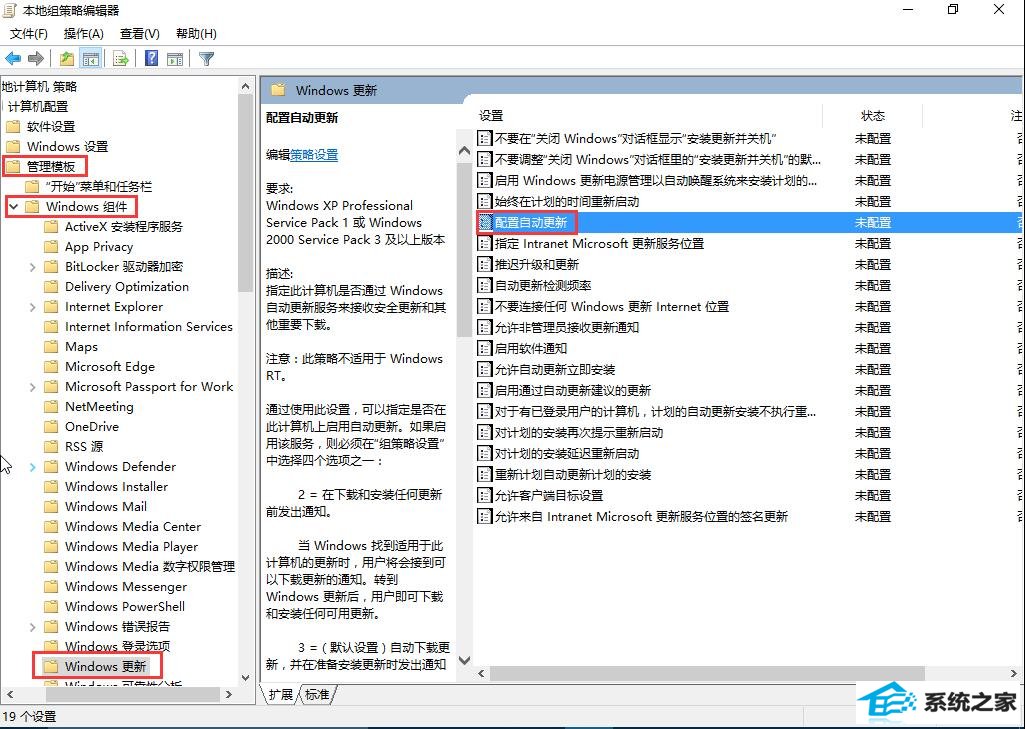Image resolution: width=1025 pixels, height=729 pixels.
Task: Click the policy icon next to 推迟升级和更新
Action: [x=484, y=265]
